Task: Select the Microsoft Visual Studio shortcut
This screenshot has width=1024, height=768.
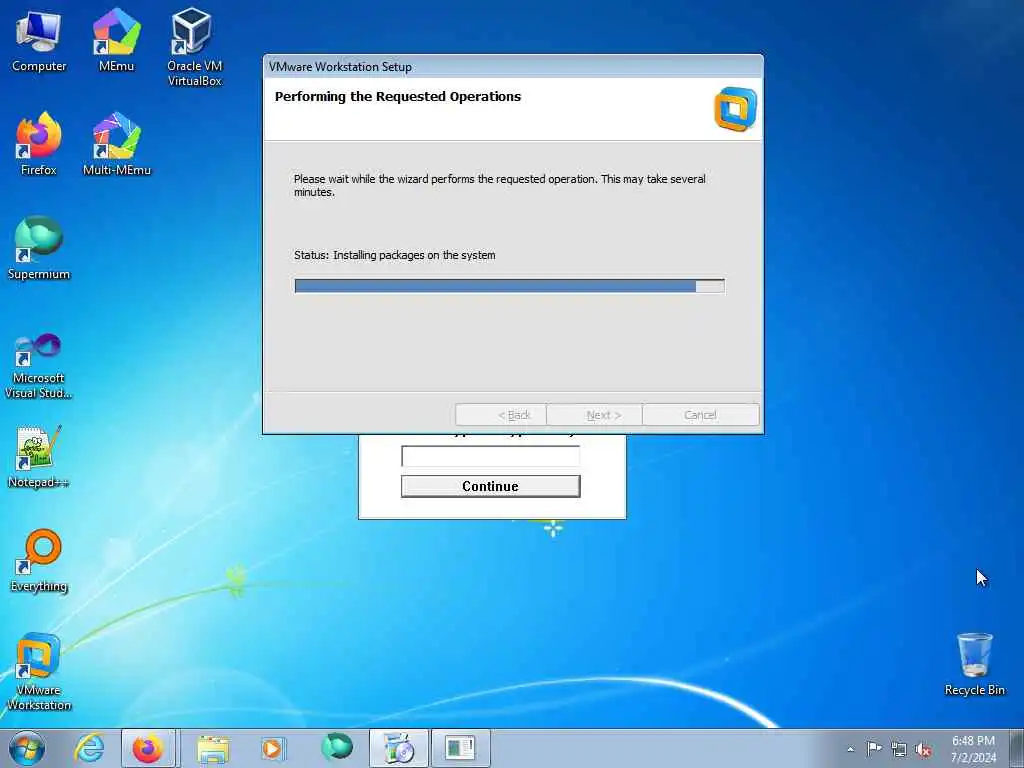Action: pos(39,366)
